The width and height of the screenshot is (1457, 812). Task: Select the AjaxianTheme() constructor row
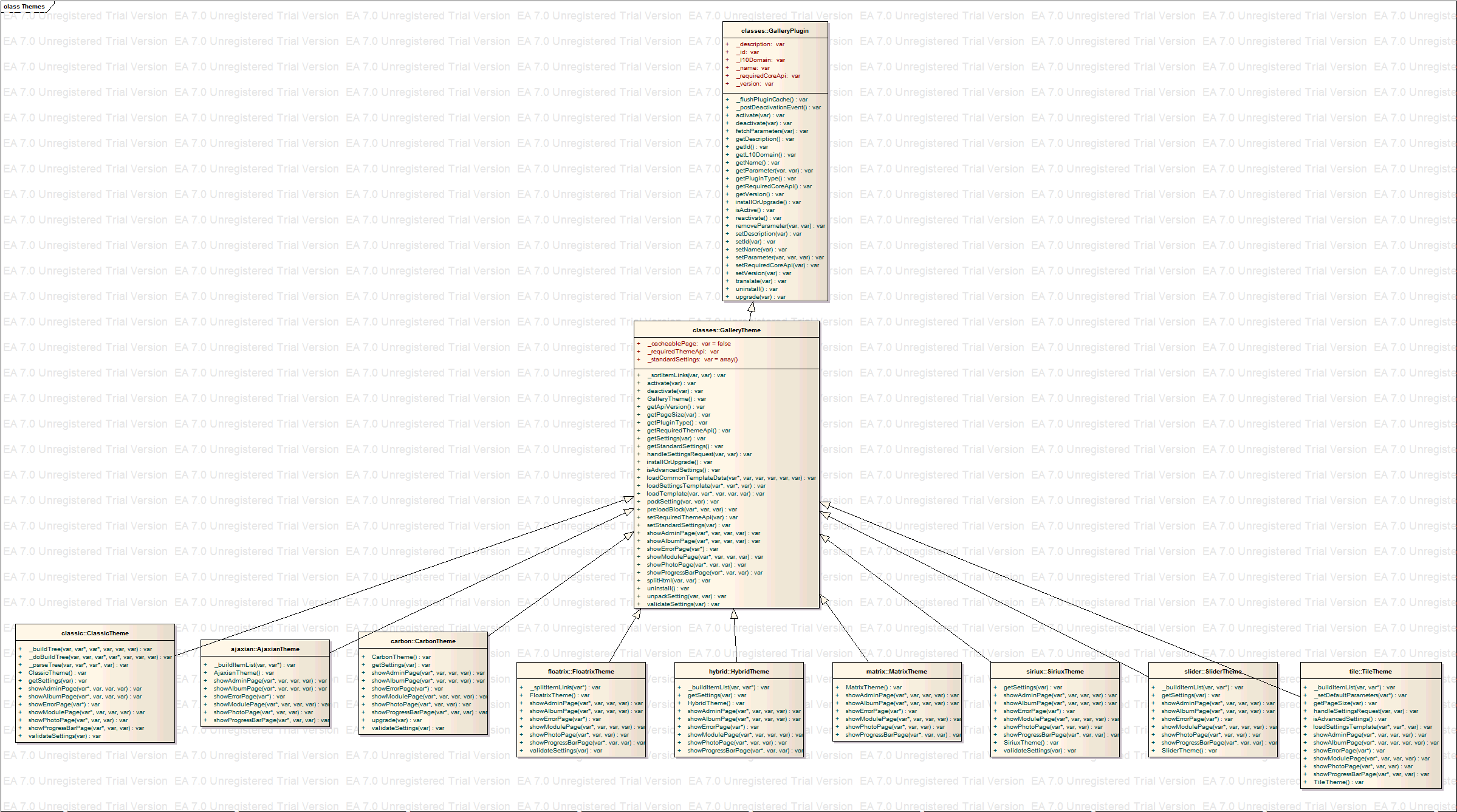pos(244,673)
